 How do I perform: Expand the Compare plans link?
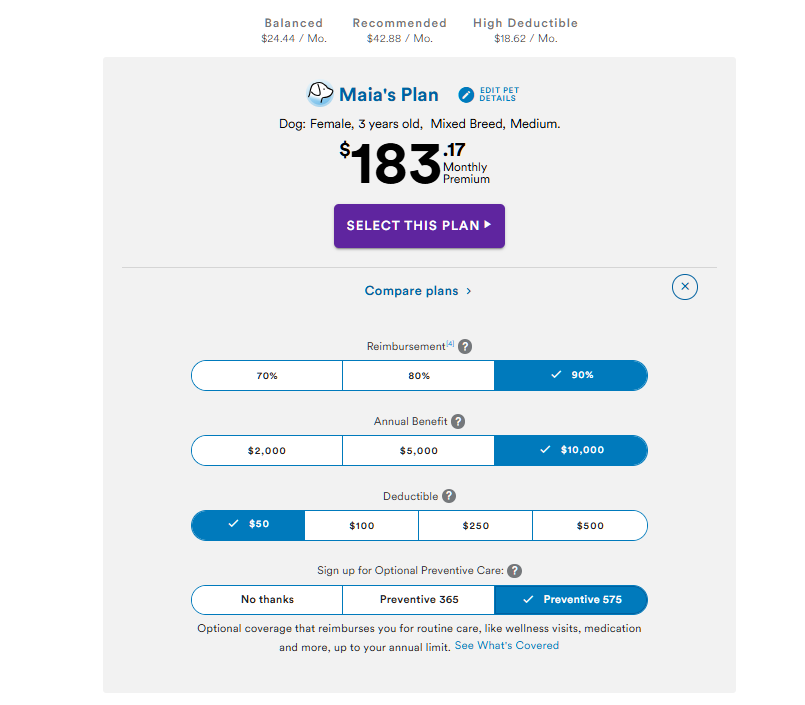418,291
